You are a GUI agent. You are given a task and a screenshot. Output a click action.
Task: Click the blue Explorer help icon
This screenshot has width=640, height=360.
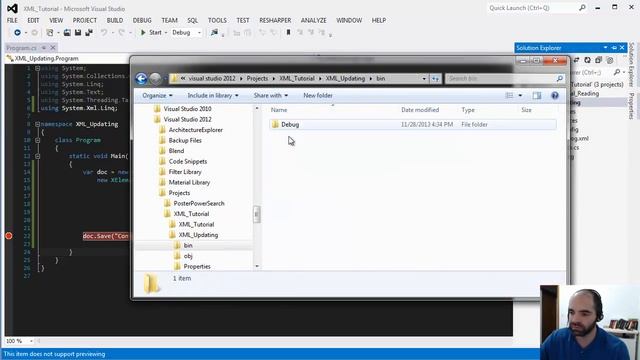click(x=555, y=96)
